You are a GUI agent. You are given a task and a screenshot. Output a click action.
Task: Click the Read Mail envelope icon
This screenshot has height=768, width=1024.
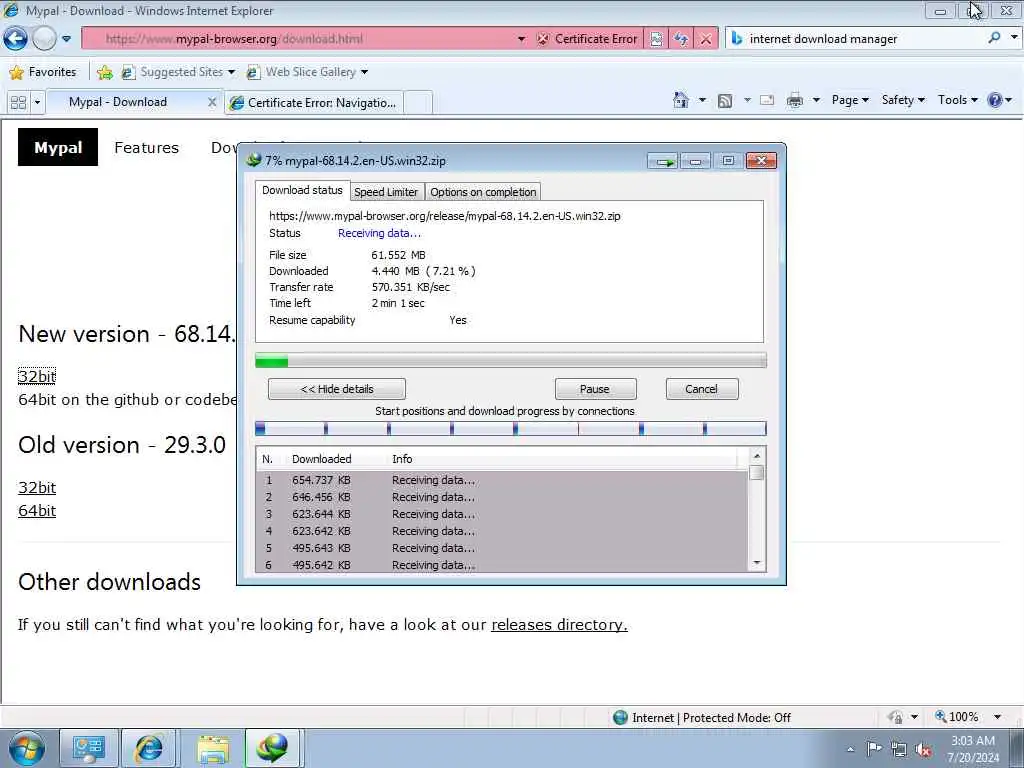767,101
